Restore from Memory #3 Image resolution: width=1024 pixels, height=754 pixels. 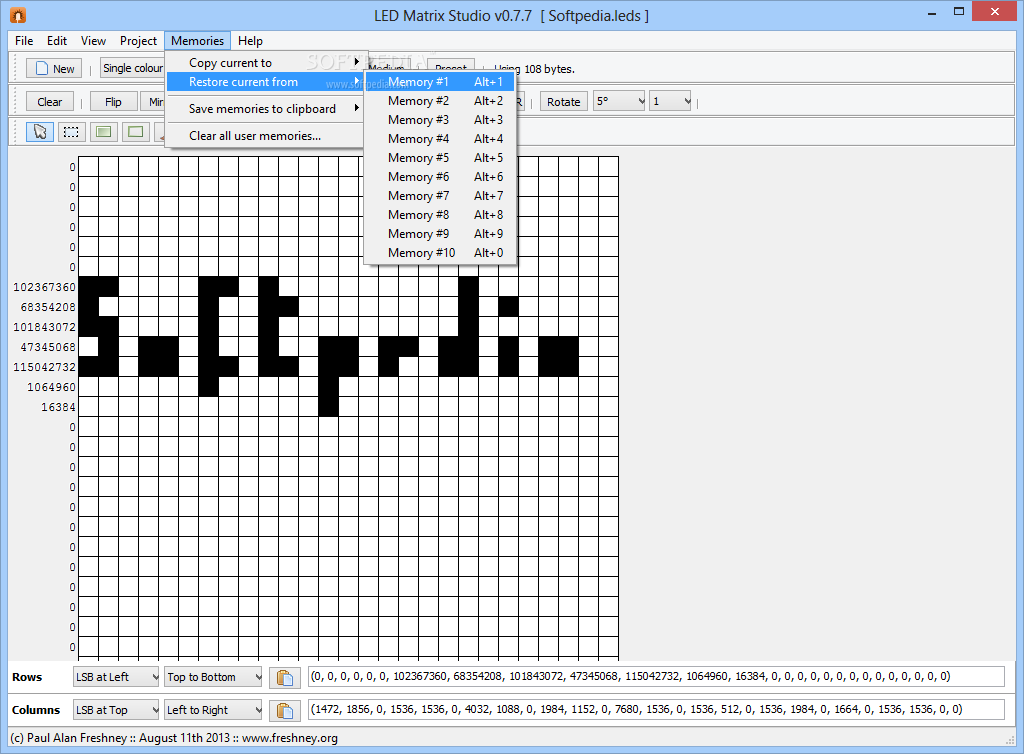tap(440, 119)
